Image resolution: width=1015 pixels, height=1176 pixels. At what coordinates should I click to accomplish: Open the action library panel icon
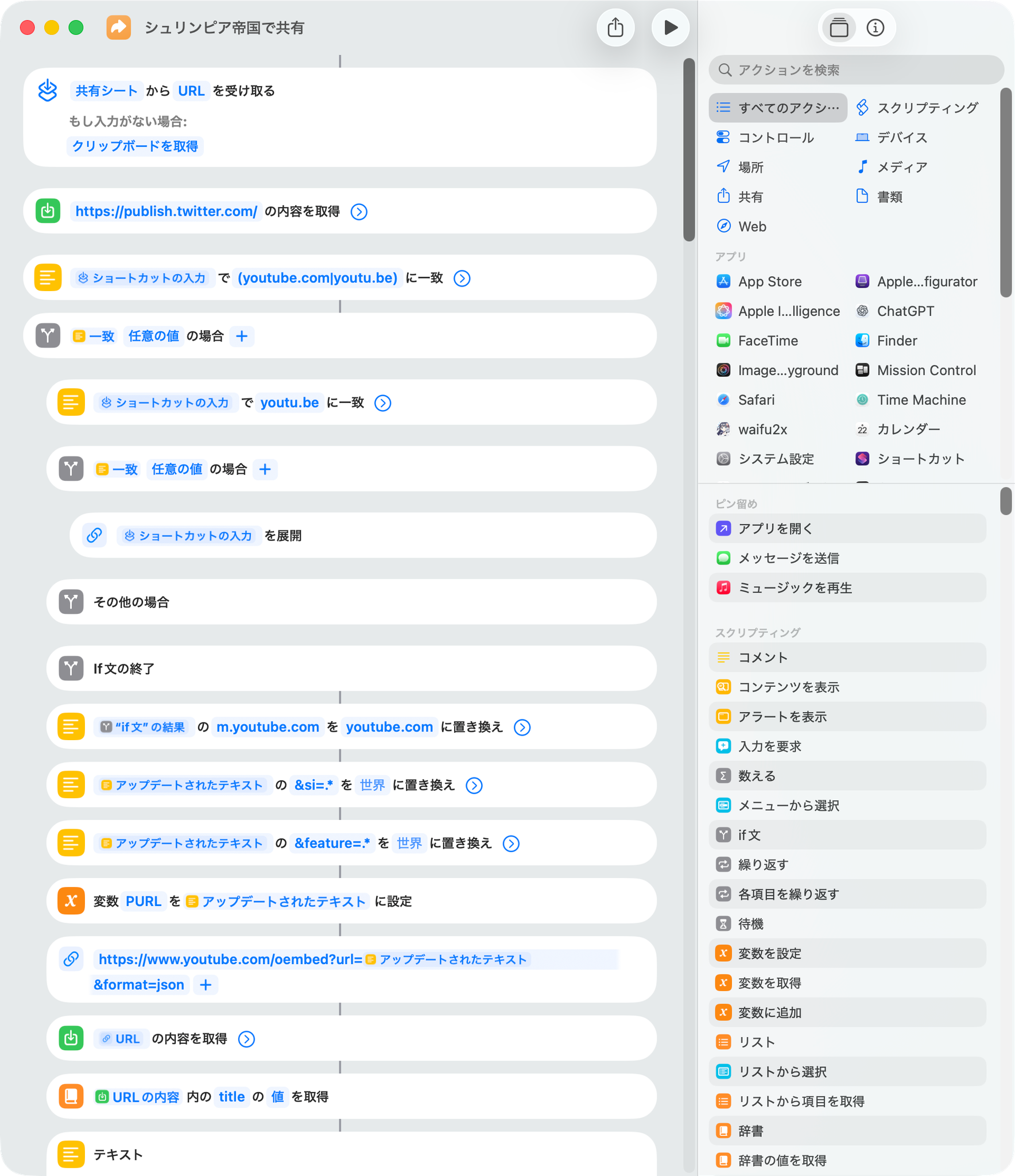(x=839, y=28)
